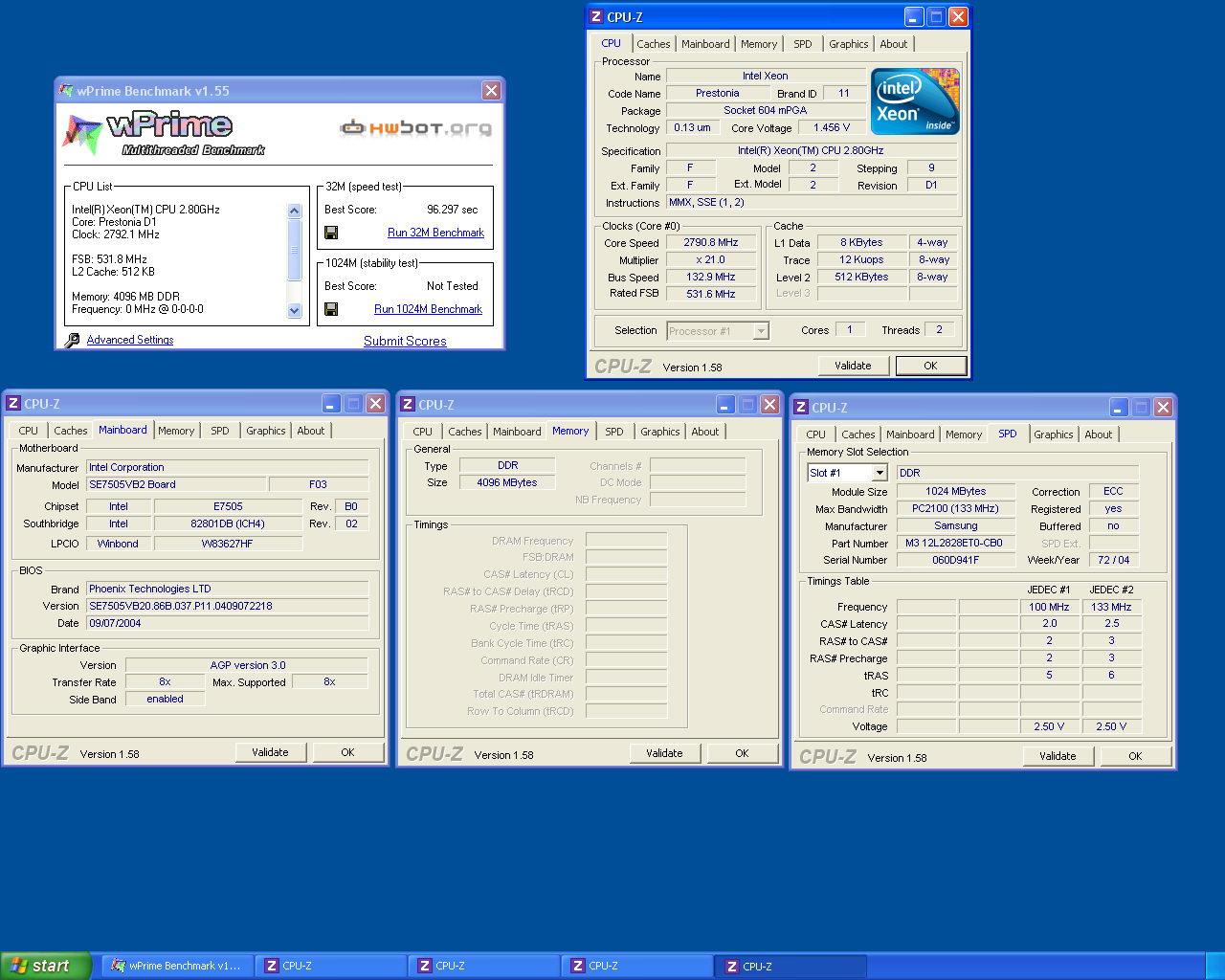Activate the last CPU-Z taskbar button
Image resolution: width=1225 pixels, height=980 pixels.
coord(791,966)
